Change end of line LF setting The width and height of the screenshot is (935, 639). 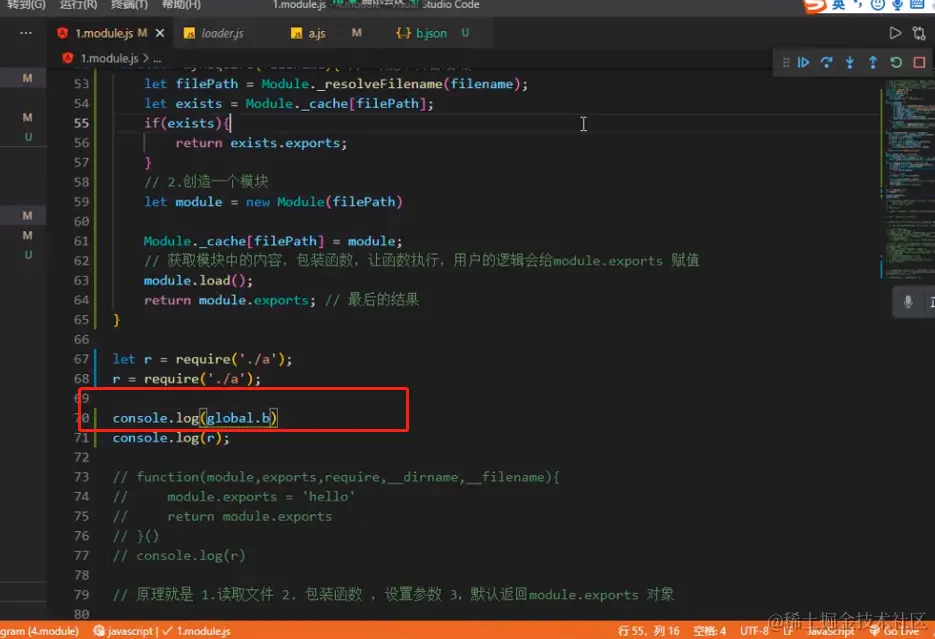pyautogui.click(x=788, y=631)
